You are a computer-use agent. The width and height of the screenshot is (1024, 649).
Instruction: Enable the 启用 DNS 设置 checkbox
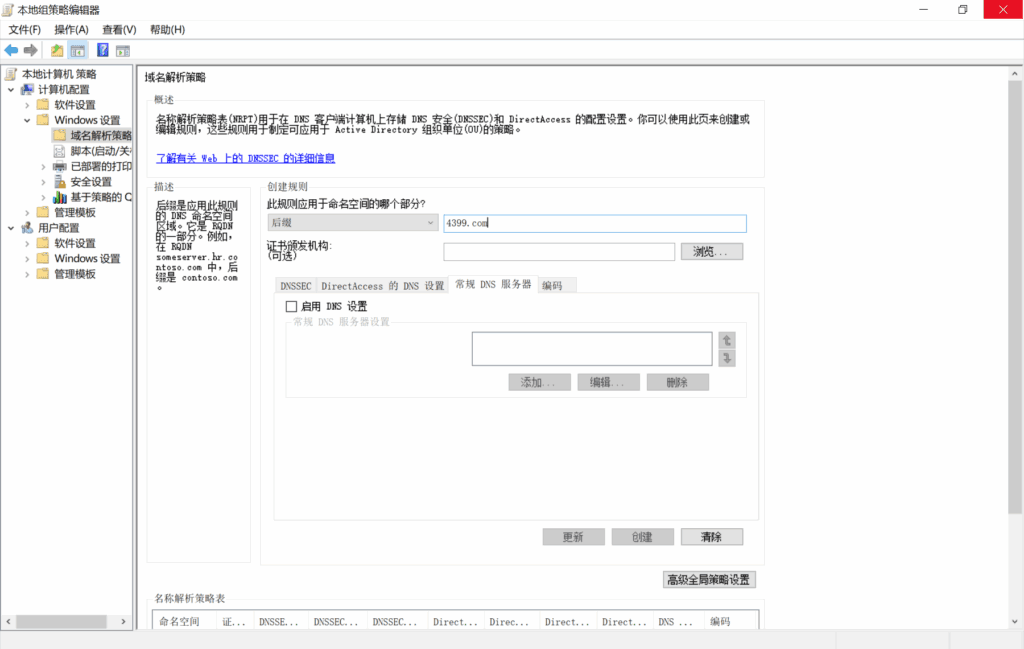pos(292,306)
